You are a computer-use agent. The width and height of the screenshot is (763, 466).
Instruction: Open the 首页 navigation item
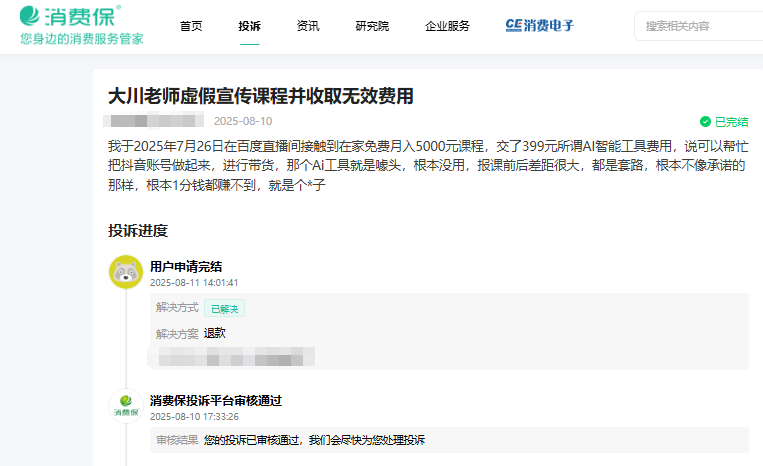pos(191,26)
